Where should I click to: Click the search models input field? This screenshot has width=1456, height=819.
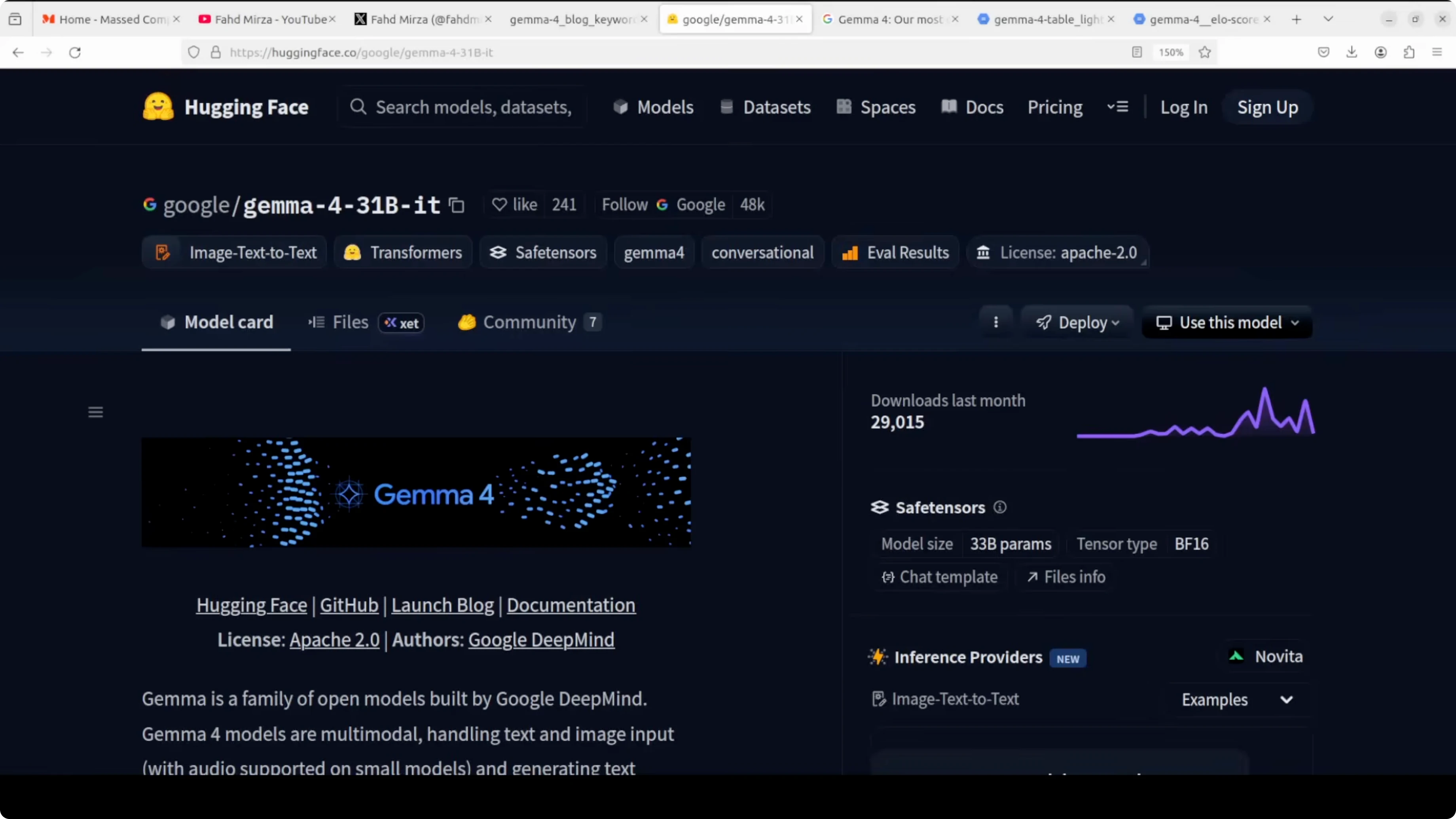pos(472,107)
